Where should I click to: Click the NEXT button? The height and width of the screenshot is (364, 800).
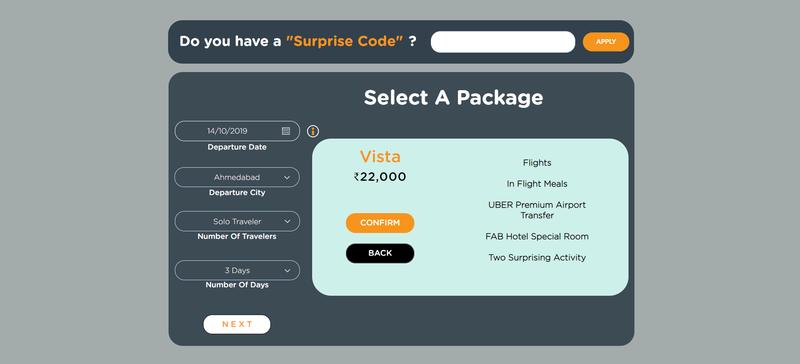pos(237,324)
